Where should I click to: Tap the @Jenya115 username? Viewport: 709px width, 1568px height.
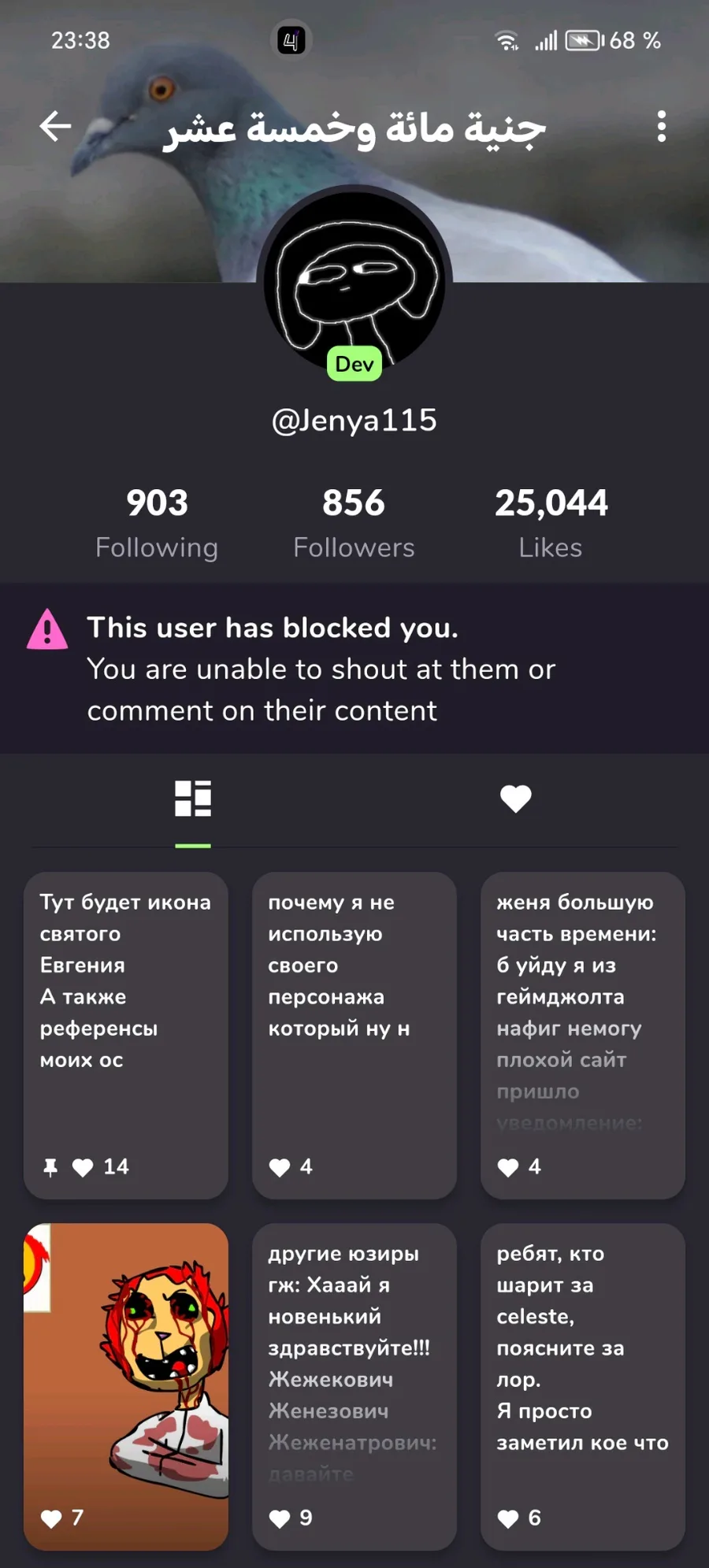pos(354,420)
